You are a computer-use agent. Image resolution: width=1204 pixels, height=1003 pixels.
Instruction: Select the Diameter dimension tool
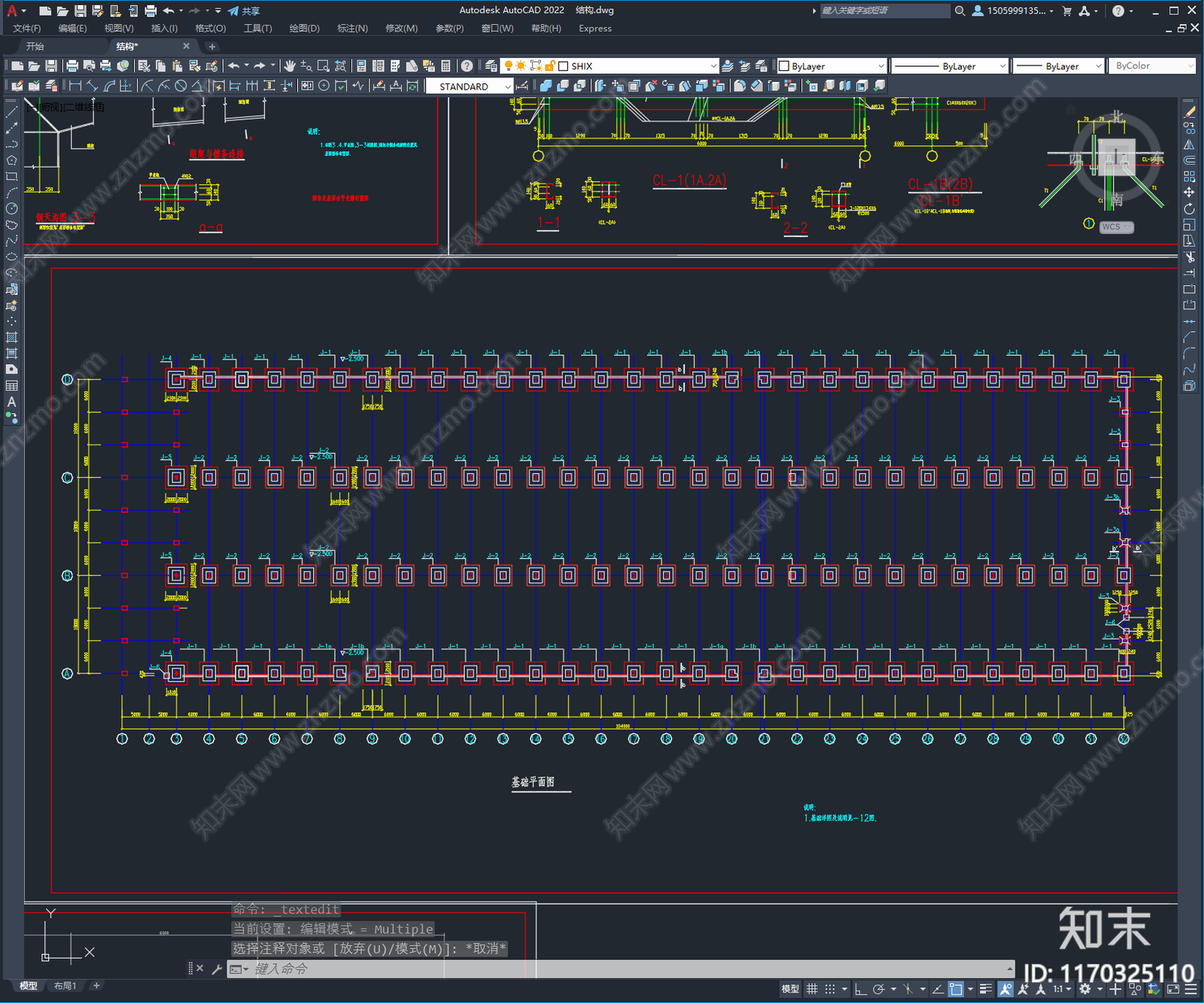[x=181, y=86]
